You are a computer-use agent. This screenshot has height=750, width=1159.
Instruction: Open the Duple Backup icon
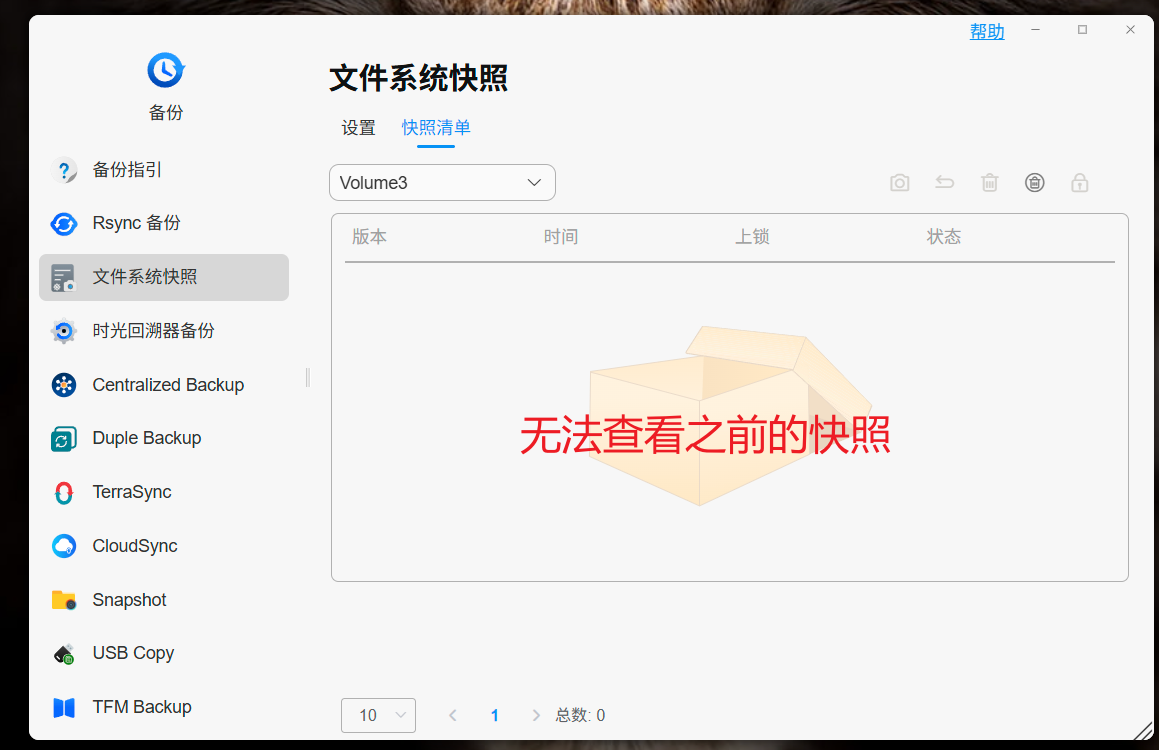[64, 438]
